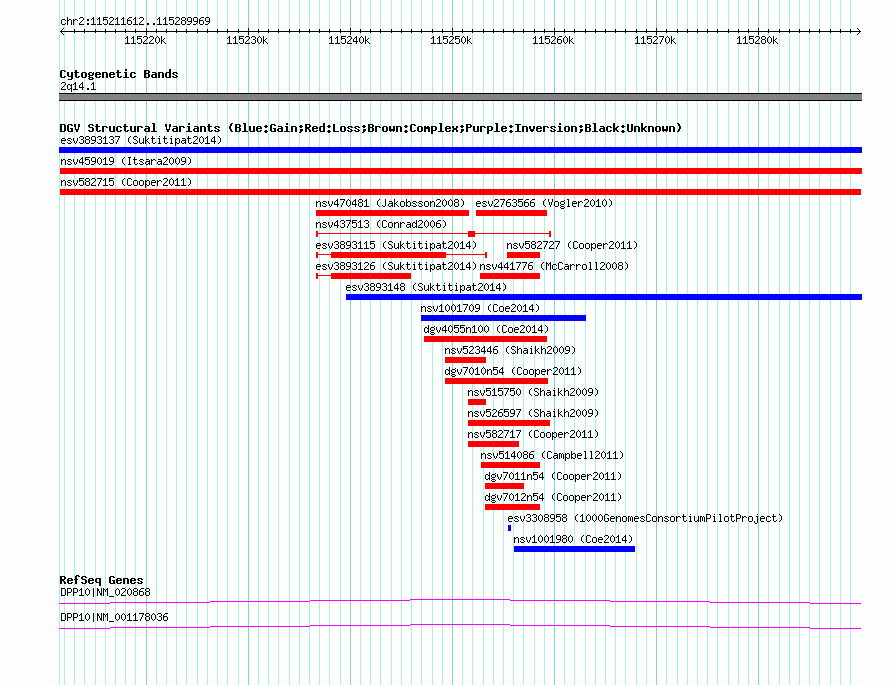Screen dimensions: 890x685
Task: Click the esv3893137 (Suktitipat2014) variant label
Action: (141, 140)
